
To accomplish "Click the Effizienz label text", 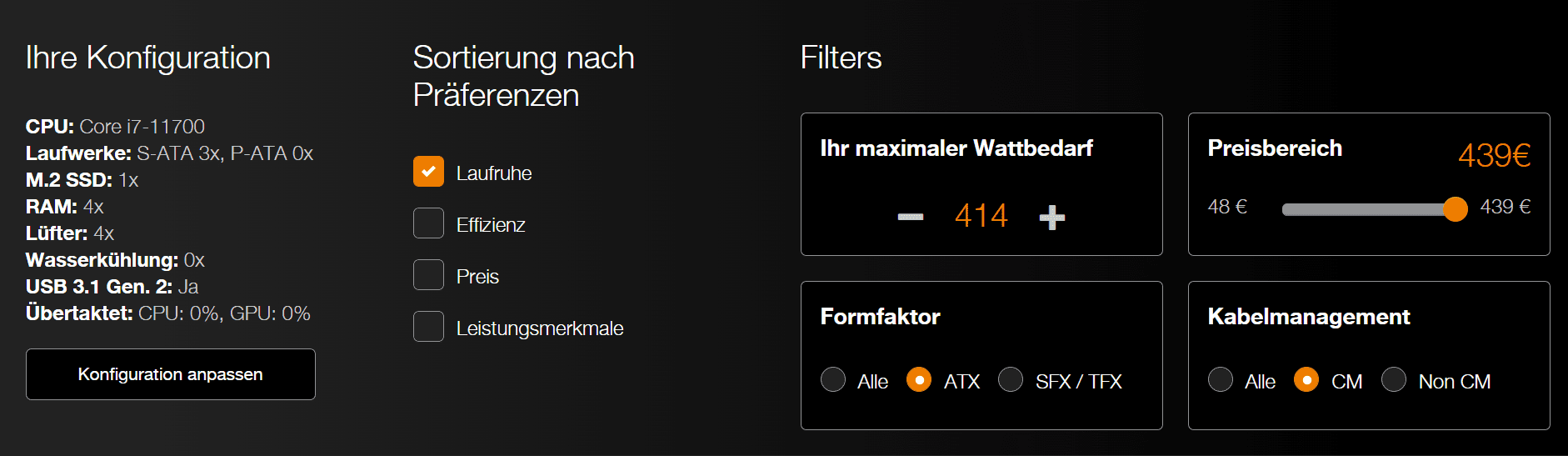I will tap(491, 225).
